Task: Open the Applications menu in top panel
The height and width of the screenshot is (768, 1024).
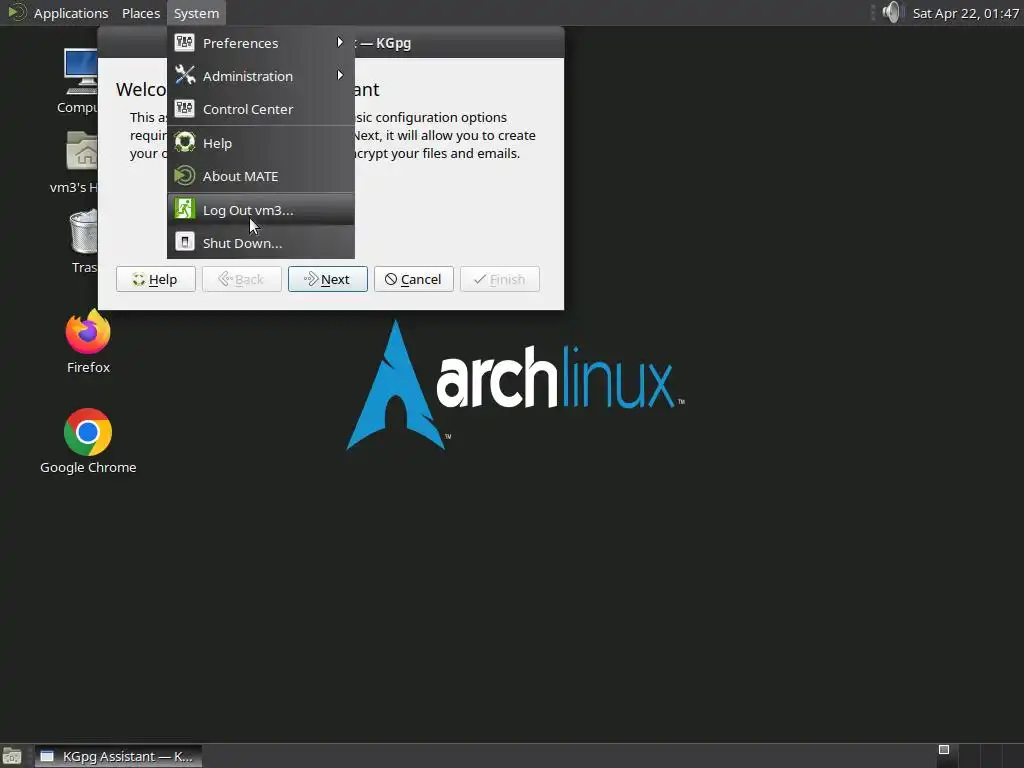Action: [71, 13]
